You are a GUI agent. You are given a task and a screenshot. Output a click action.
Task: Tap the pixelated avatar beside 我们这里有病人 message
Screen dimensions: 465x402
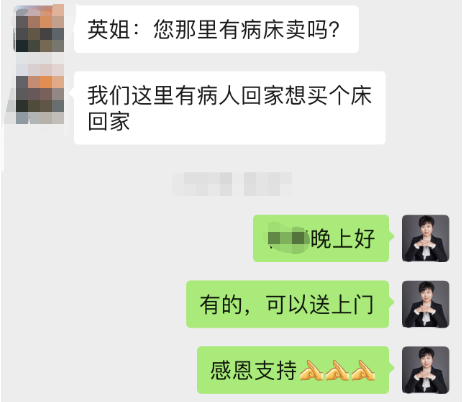tap(40, 99)
